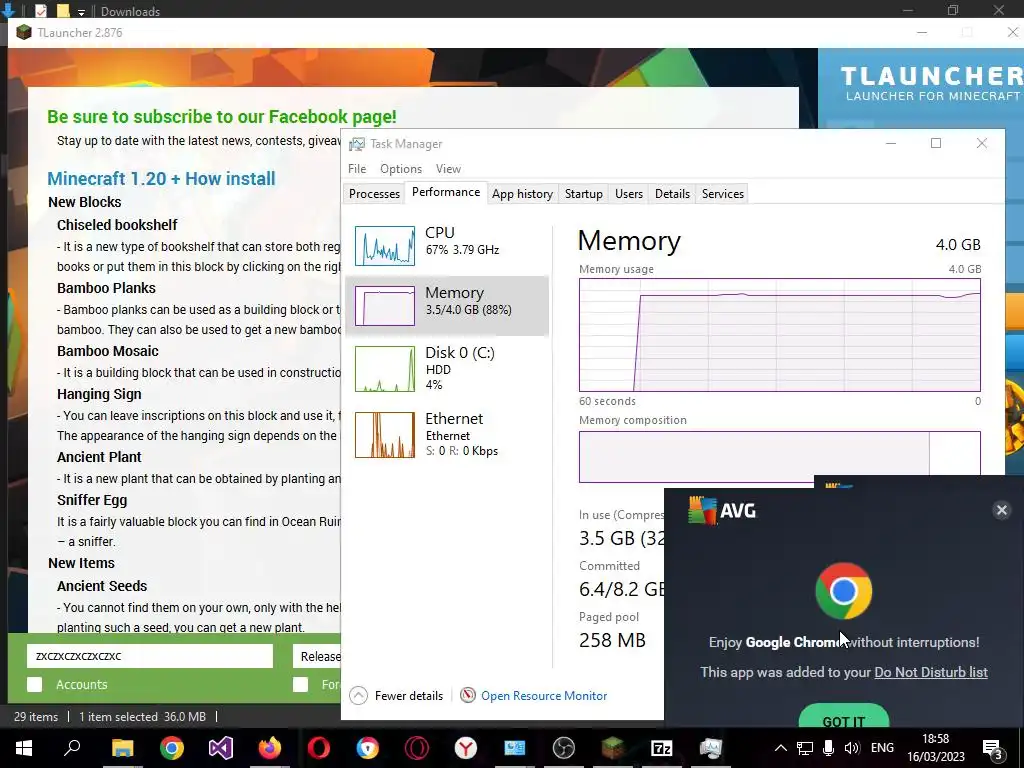Click the GOT IT button in AVG popup
Viewport: 1024px width, 768px height.
[844, 716]
